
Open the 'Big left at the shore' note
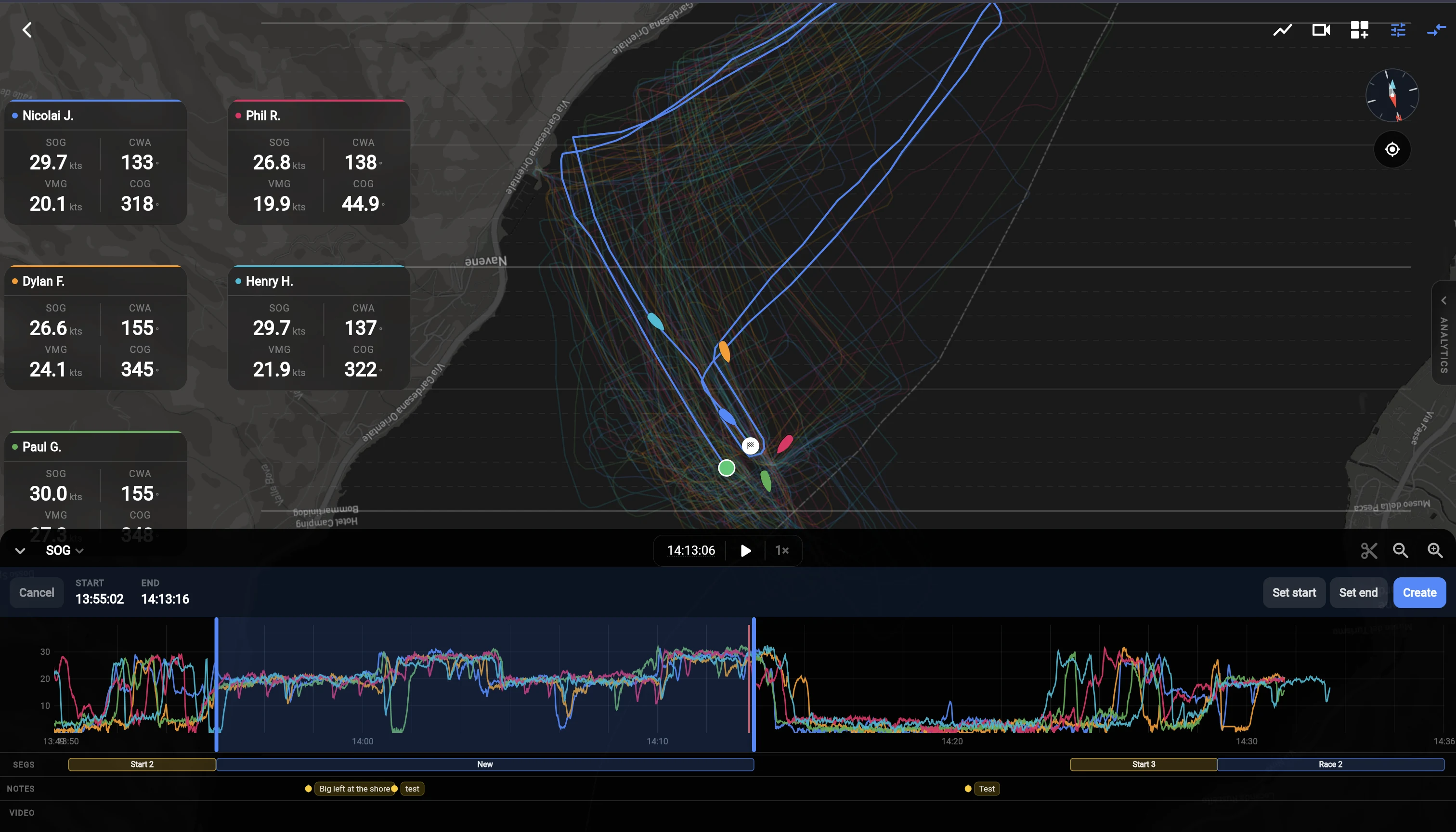354,789
